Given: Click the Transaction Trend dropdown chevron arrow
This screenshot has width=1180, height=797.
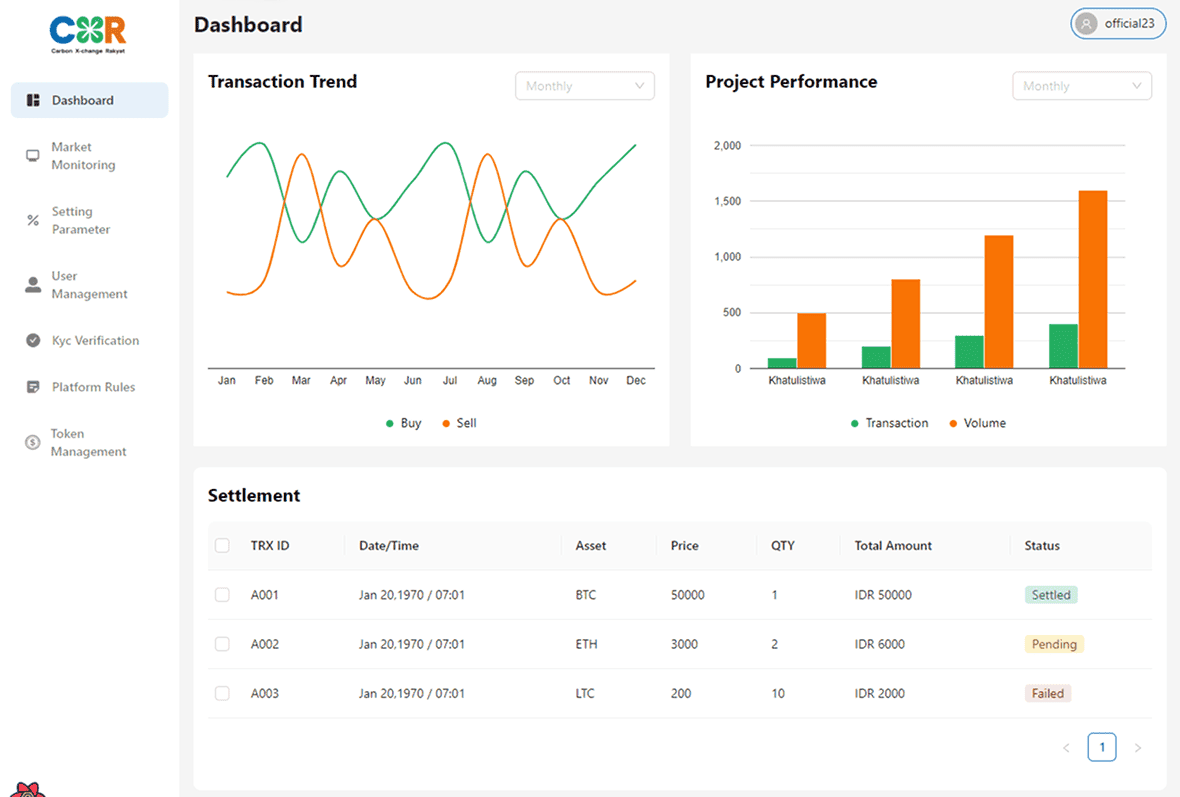Looking at the screenshot, I should click(x=639, y=86).
